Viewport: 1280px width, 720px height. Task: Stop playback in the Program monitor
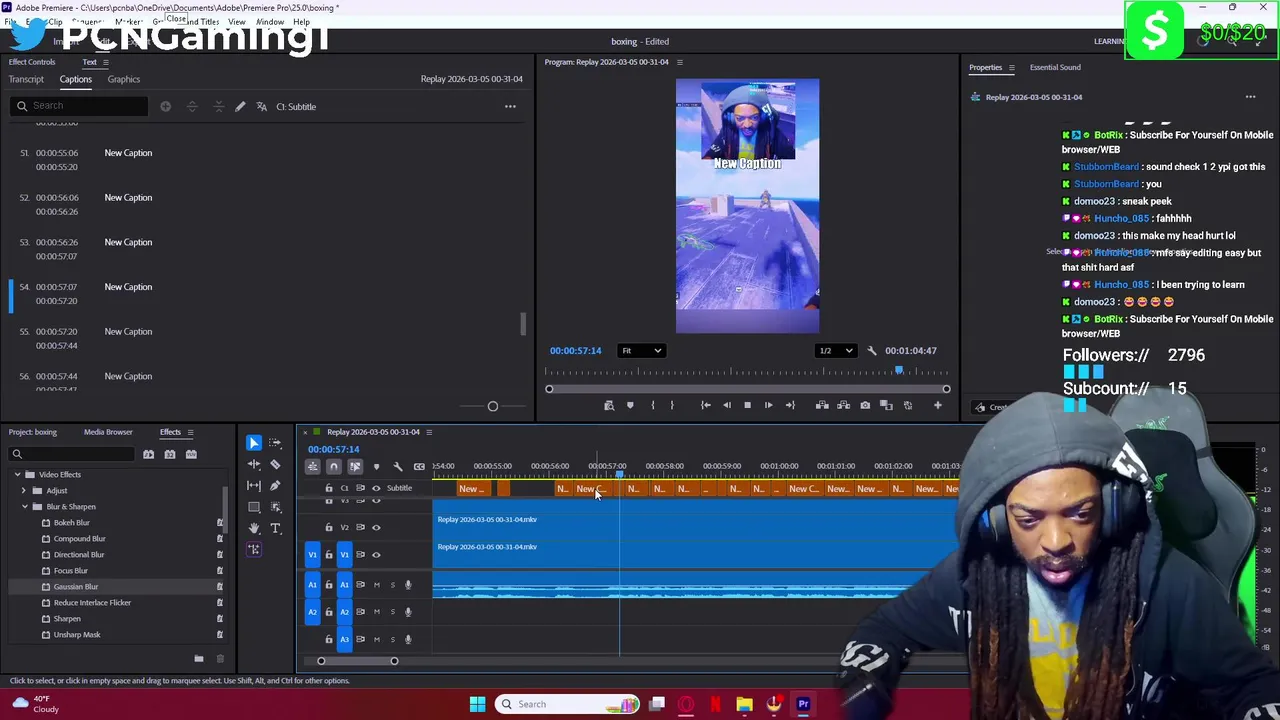(747, 405)
